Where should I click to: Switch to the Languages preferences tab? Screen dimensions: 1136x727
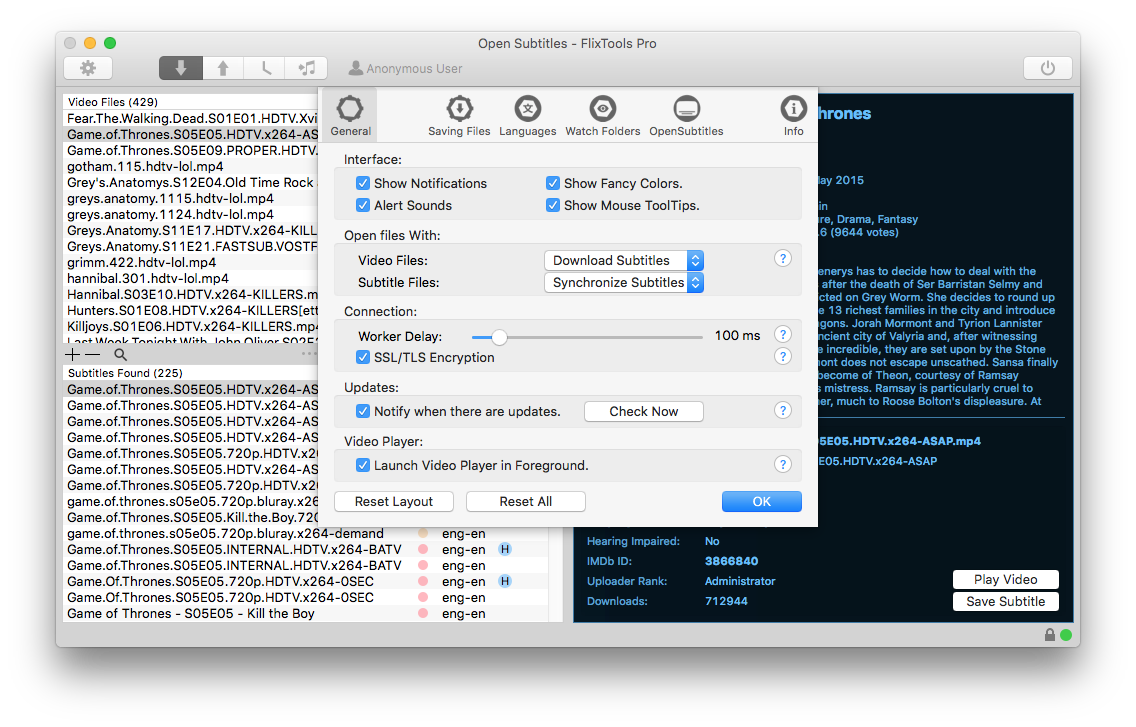527,116
